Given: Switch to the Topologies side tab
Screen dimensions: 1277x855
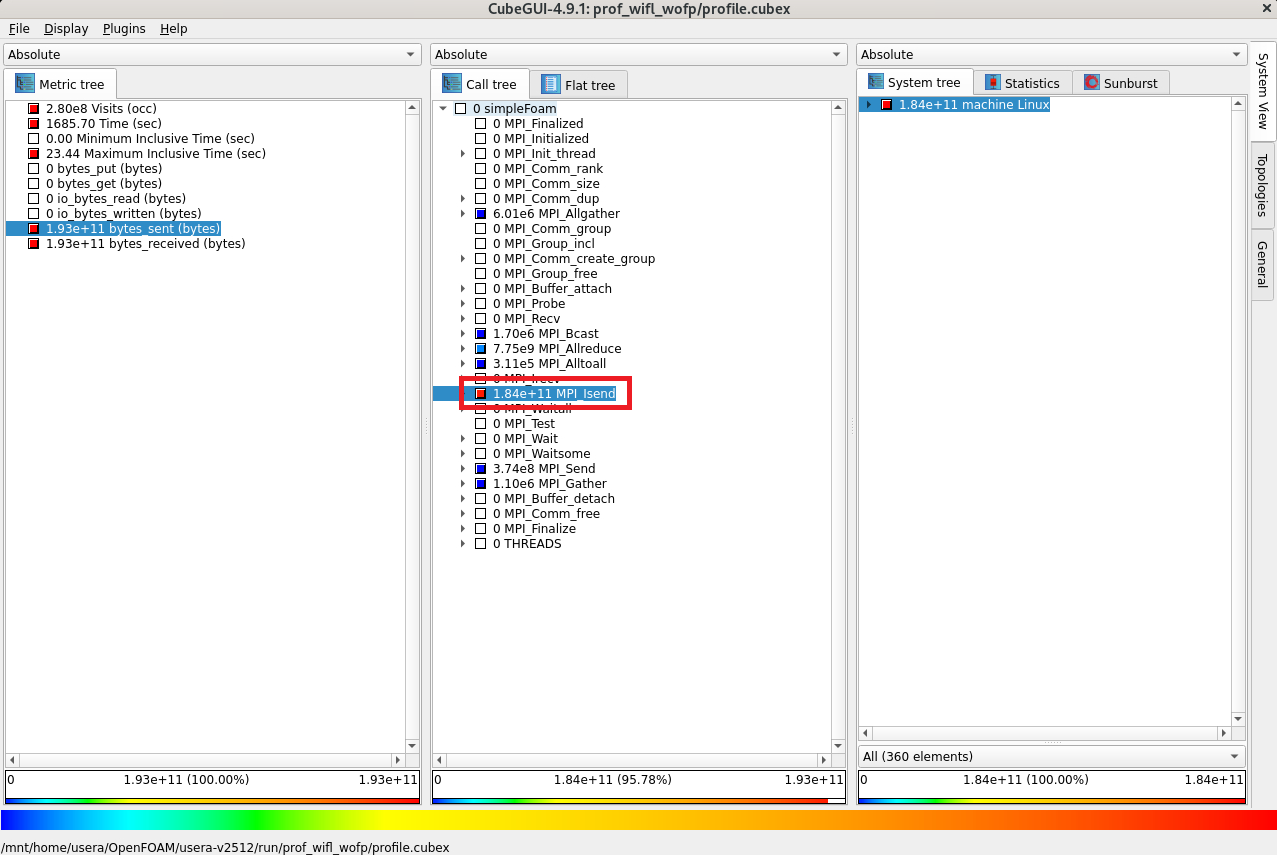Looking at the screenshot, I should point(1262,185).
